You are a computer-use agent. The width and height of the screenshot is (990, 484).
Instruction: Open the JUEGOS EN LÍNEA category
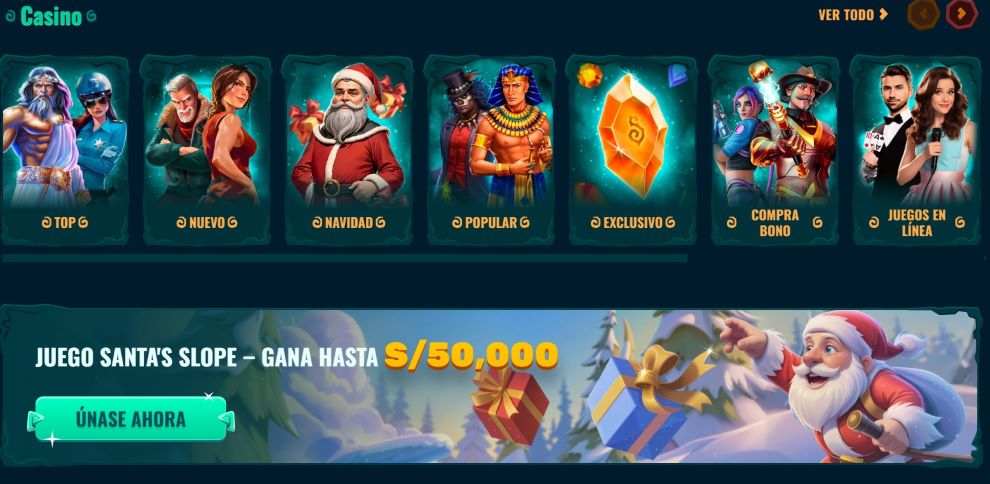916,150
